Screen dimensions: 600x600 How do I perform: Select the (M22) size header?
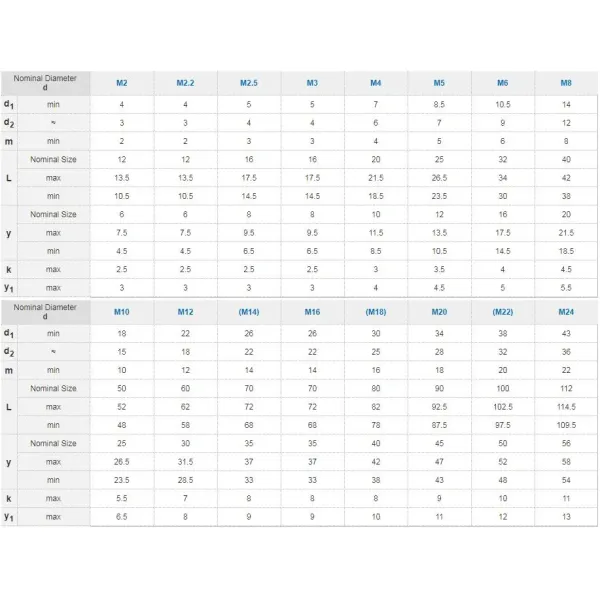tap(503, 312)
